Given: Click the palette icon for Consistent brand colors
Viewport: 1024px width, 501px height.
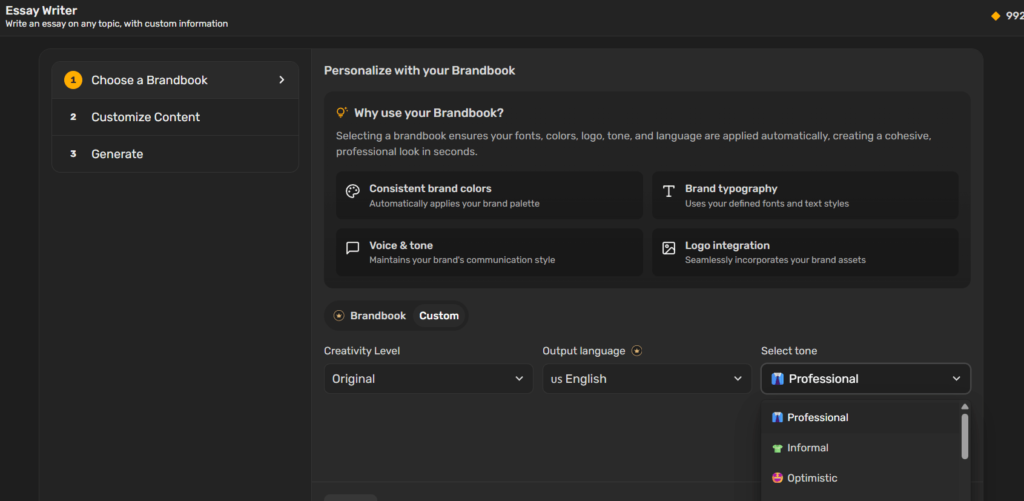Looking at the screenshot, I should [x=353, y=191].
